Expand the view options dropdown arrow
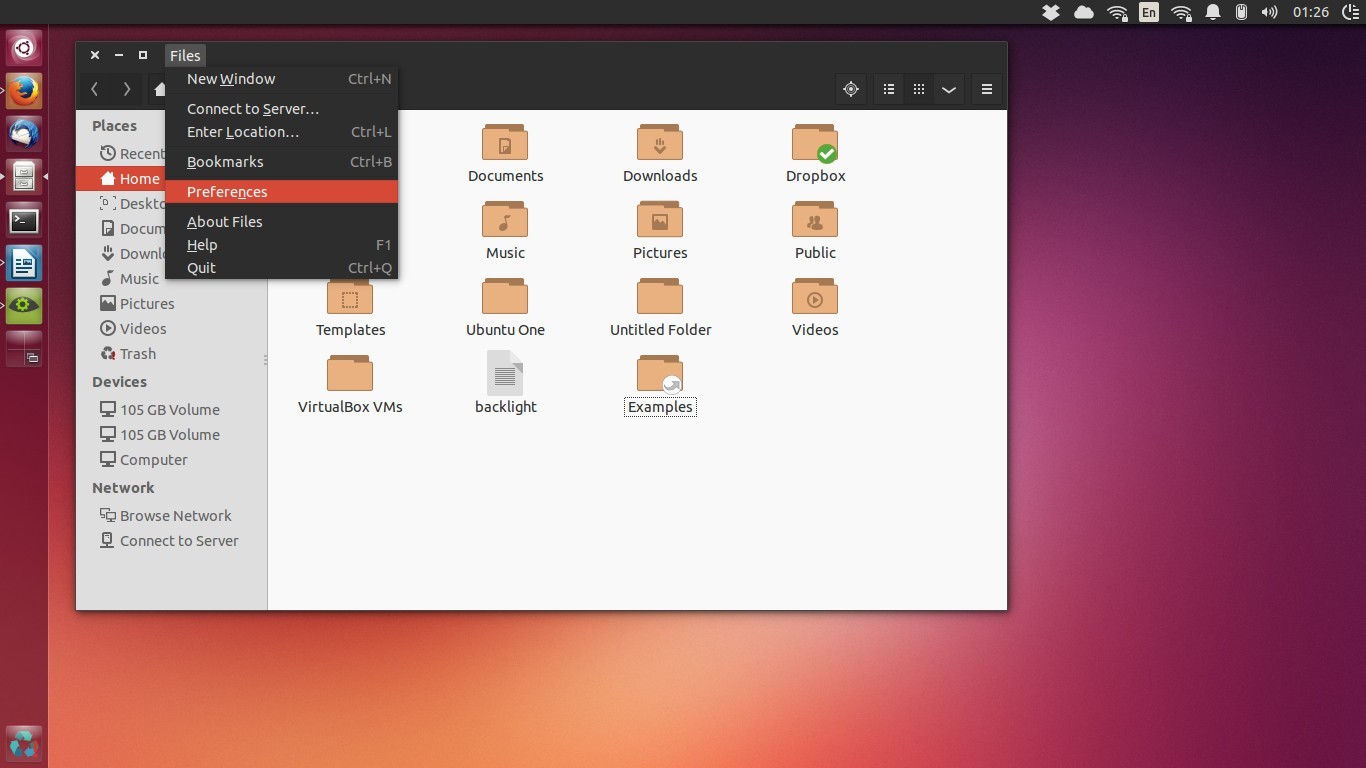 [x=949, y=89]
